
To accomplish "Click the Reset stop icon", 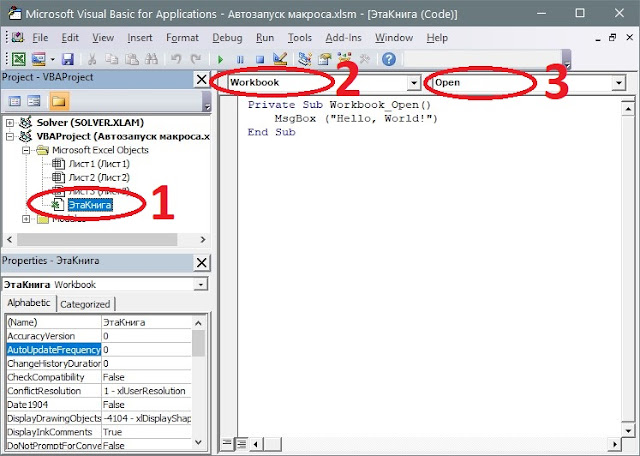I will pos(260,60).
